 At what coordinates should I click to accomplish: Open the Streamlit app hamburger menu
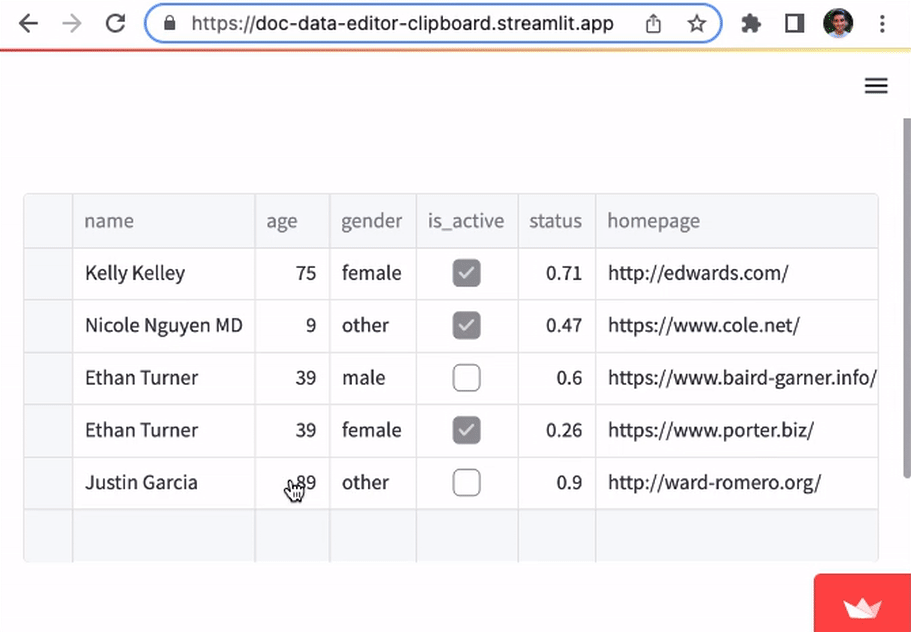pos(876,86)
